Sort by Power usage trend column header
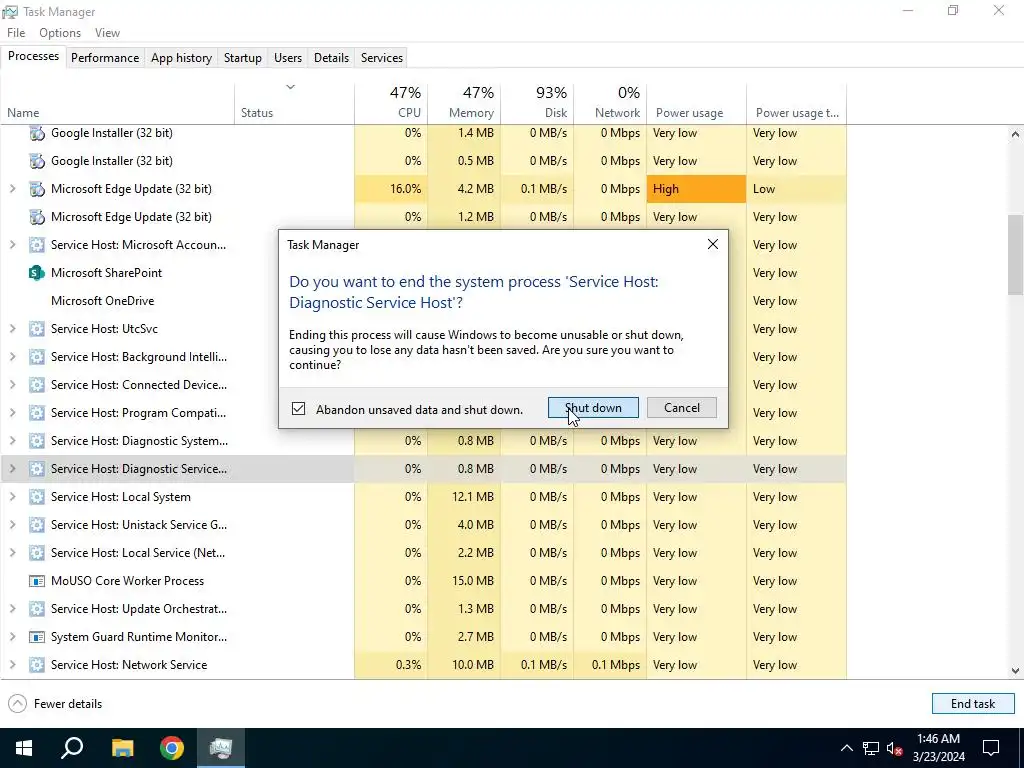1024x768 pixels. 797,103
